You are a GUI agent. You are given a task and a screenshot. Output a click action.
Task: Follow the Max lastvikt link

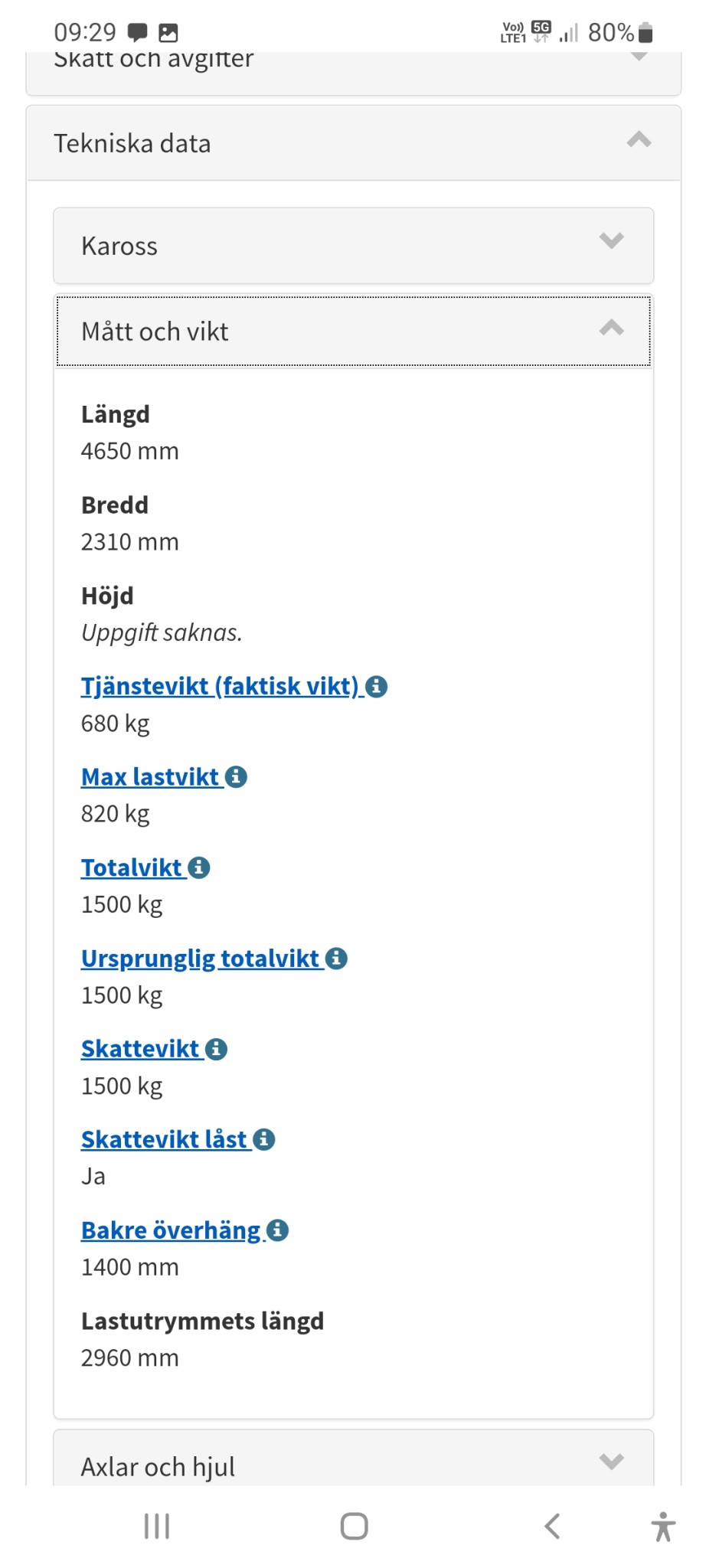click(x=151, y=777)
